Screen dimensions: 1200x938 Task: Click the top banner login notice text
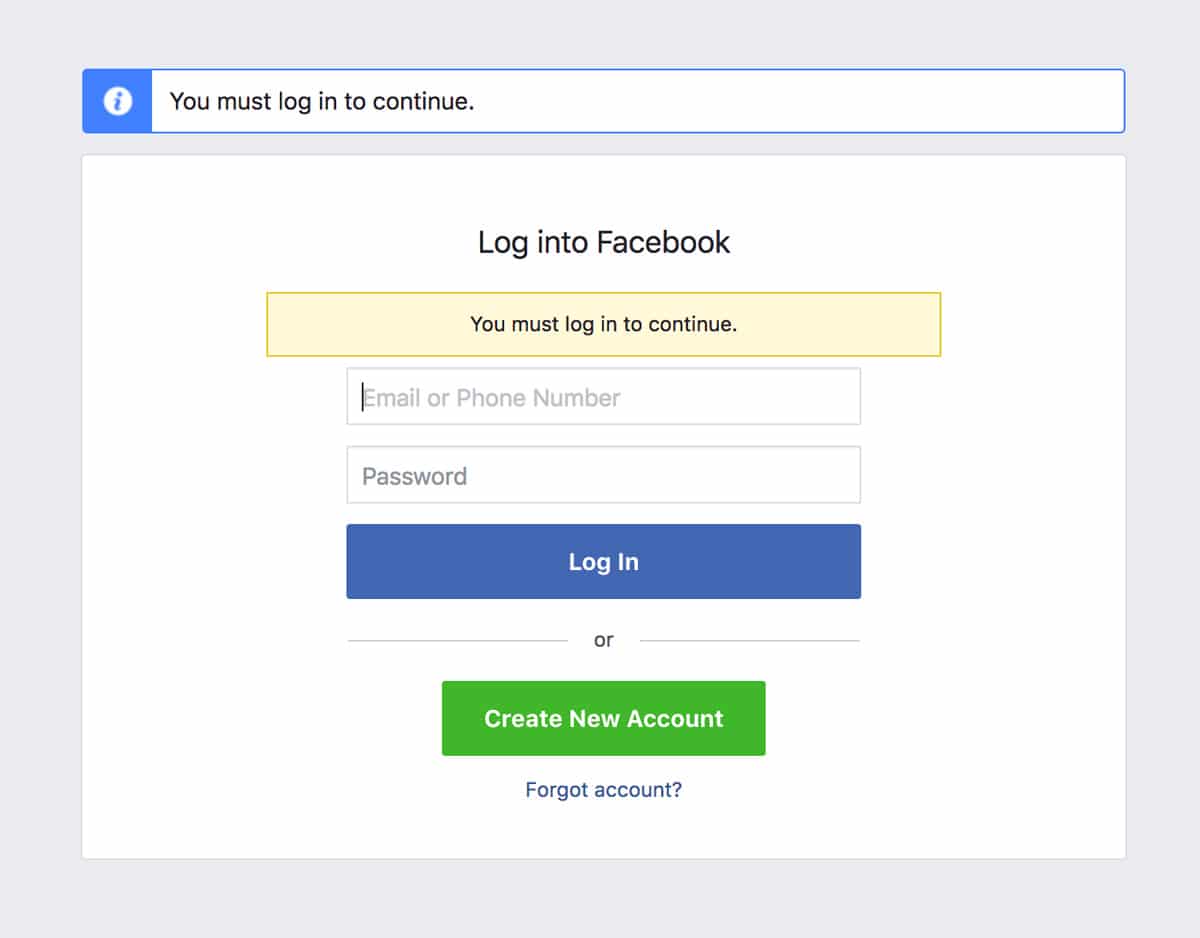coord(321,101)
